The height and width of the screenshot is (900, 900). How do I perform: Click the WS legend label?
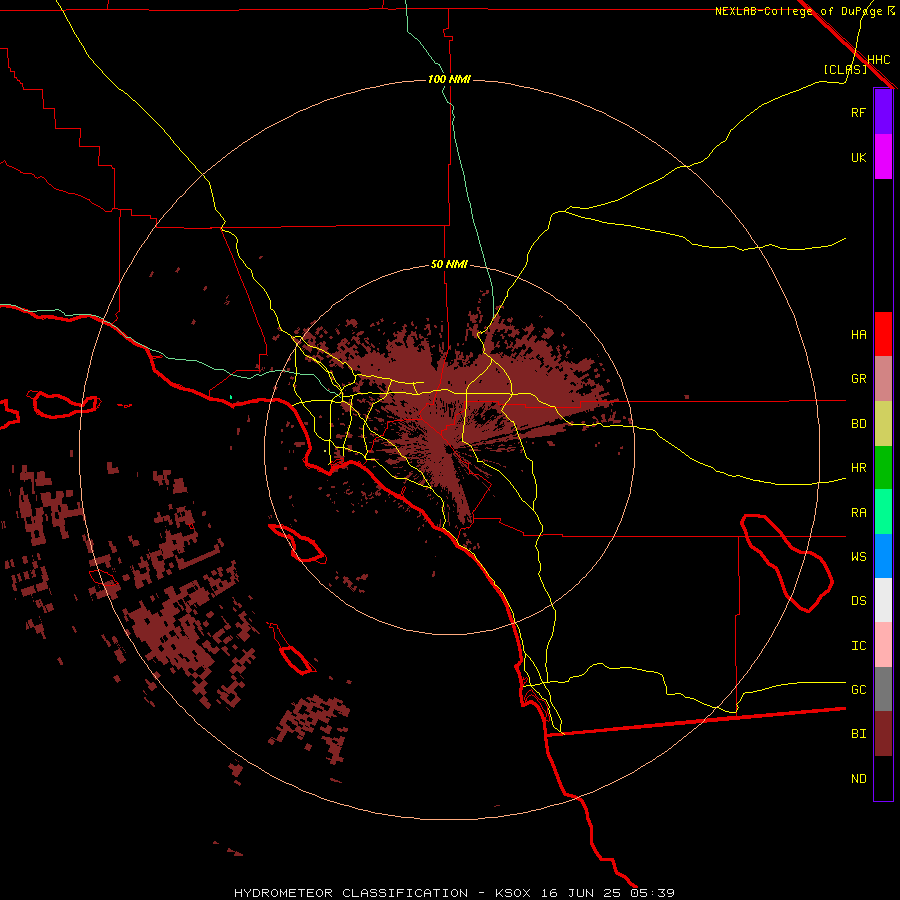[x=858, y=556]
